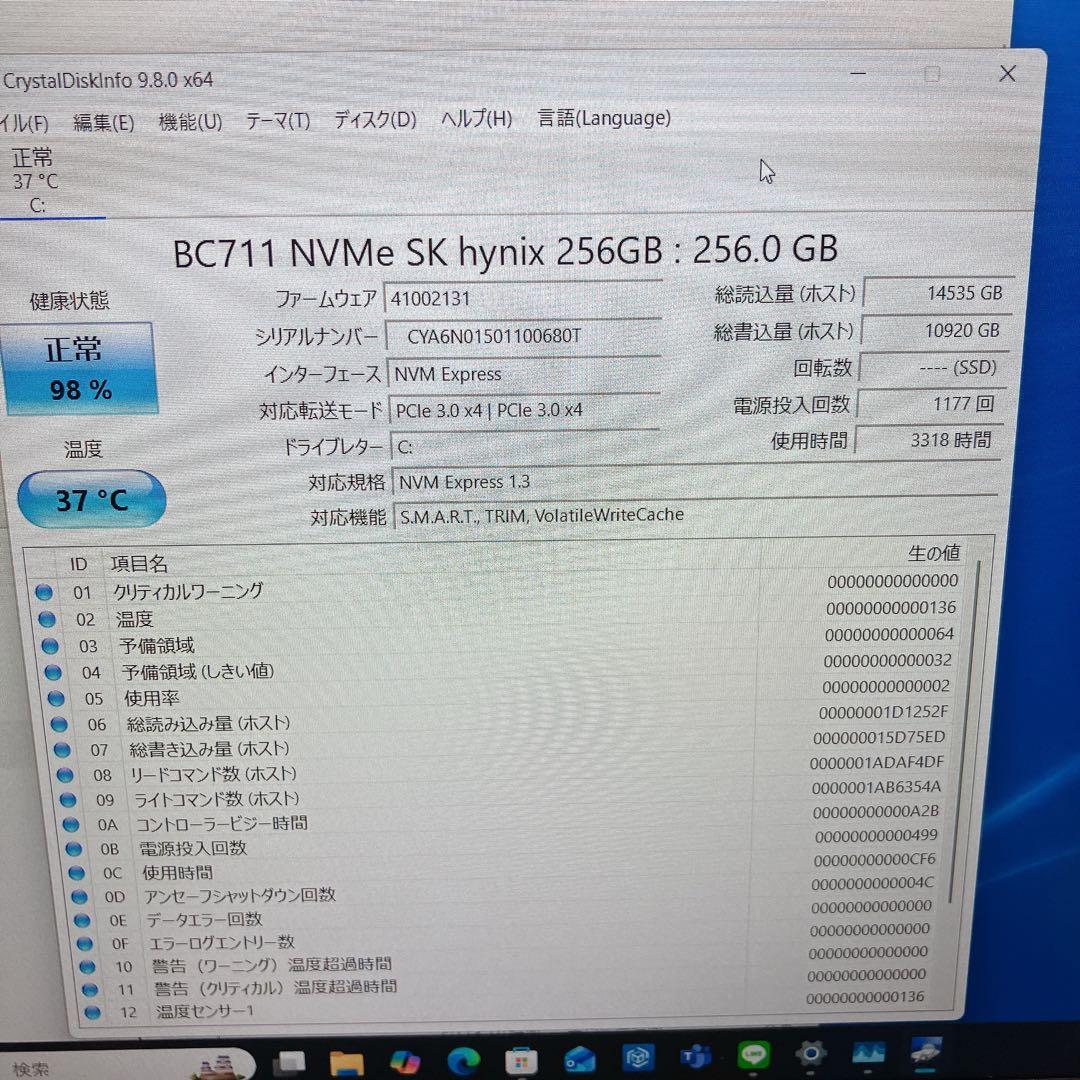Screen dimensions: 1080x1080
Task: Click the 電源投入回数 value 1177 回
Action: (x=931, y=404)
